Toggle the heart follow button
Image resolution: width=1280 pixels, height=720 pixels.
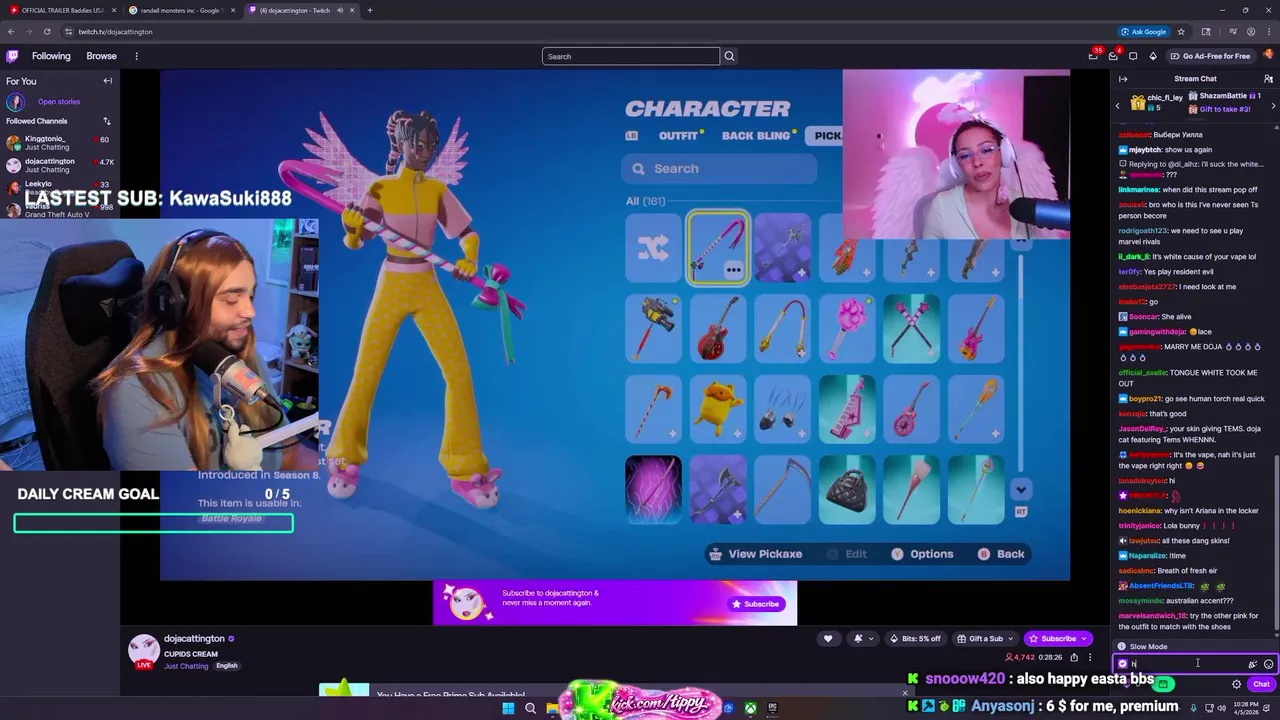(x=827, y=638)
